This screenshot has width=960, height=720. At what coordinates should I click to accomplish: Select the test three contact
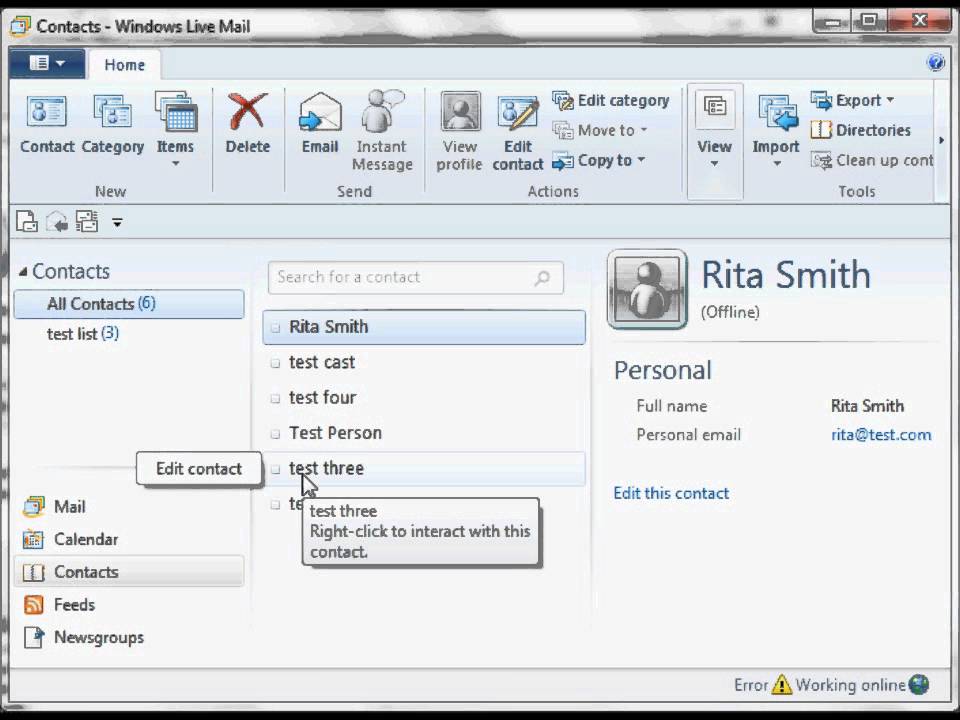pos(424,468)
